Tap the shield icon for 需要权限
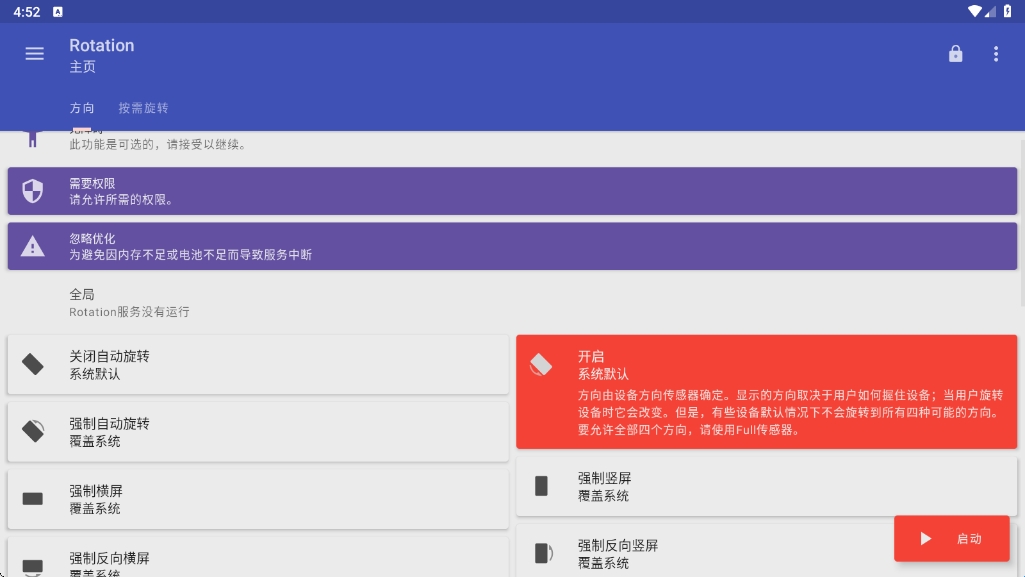 33,191
